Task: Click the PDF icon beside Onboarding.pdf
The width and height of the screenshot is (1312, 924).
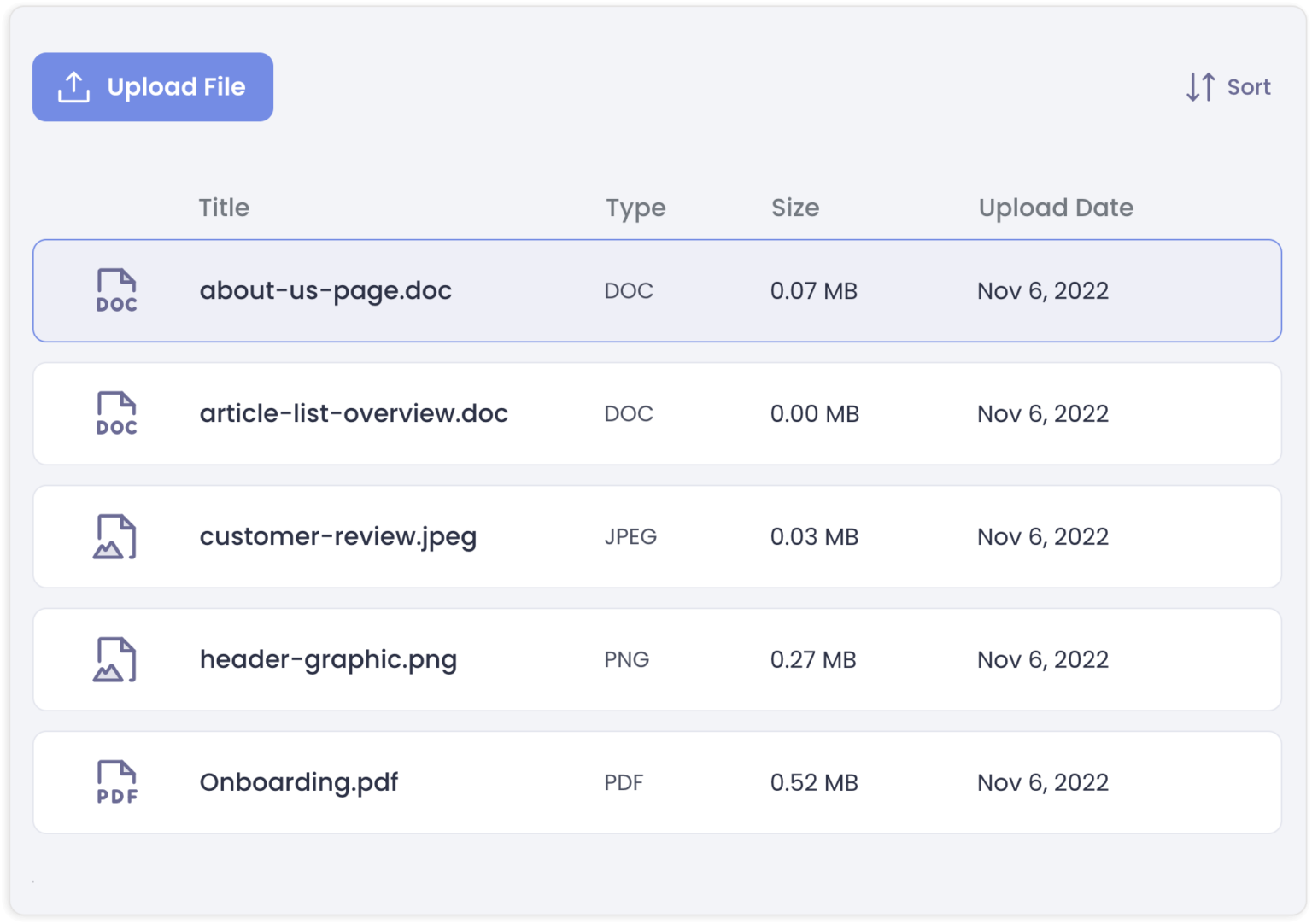Action: coord(116,782)
